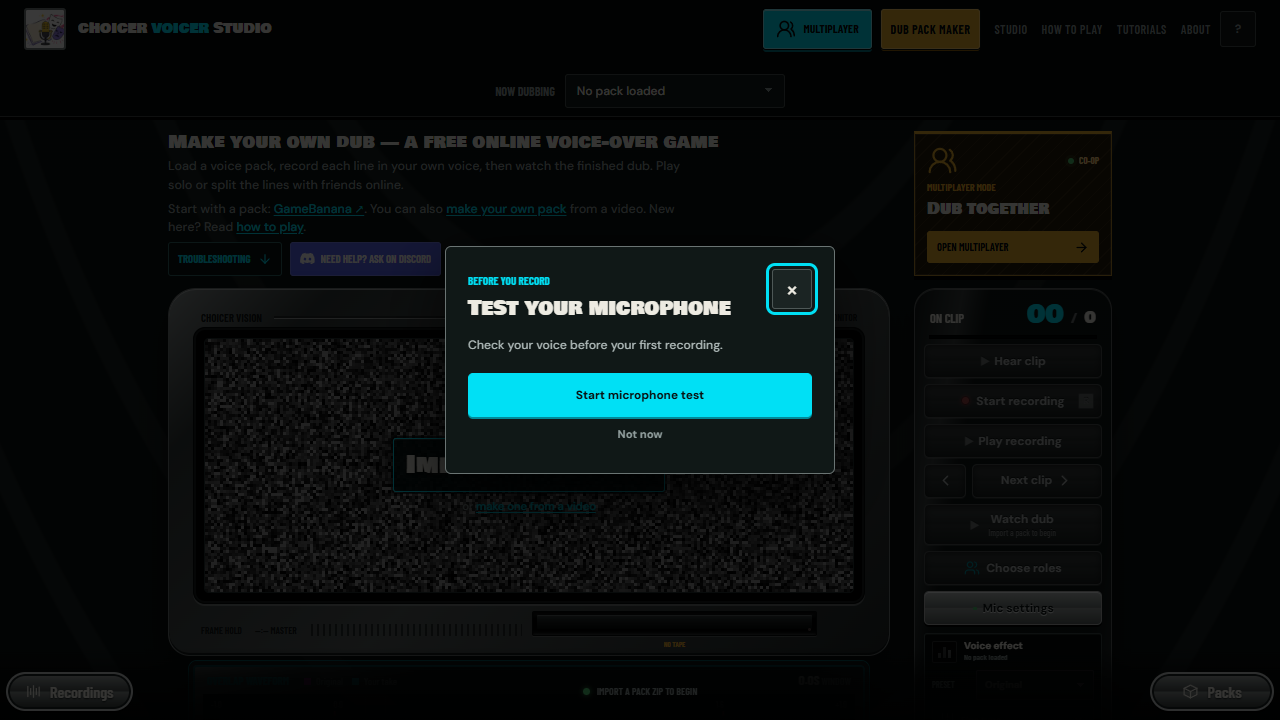Click the "Test your microphone" heading
The height and width of the screenshot is (720, 1280).
click(x=599, y=308)
